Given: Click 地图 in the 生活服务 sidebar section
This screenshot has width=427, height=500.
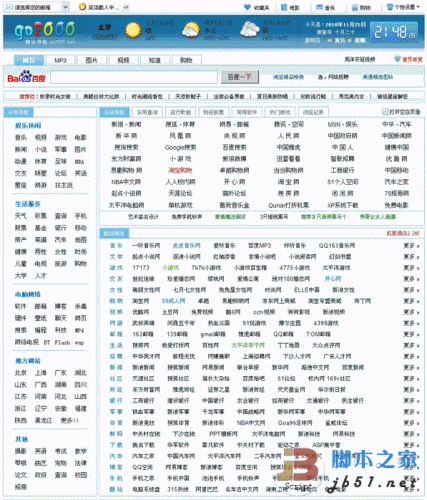Looking at the screenshot, I should coord(81,240).
